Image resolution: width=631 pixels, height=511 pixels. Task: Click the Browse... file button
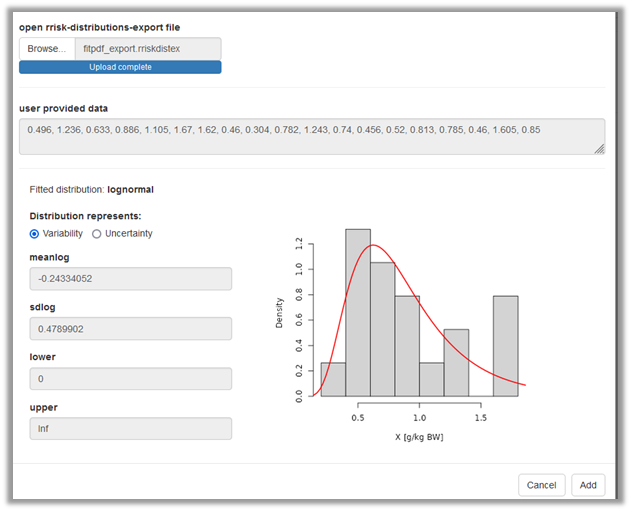click(x=47, y=48)
